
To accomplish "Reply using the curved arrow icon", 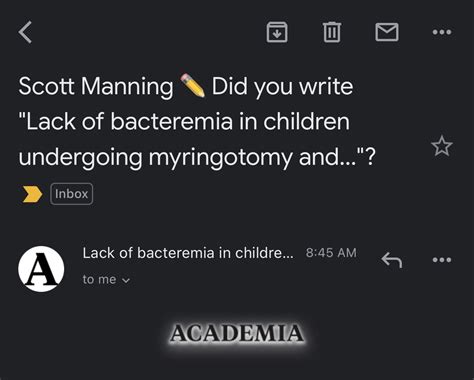I will click(x=392, y=260).
